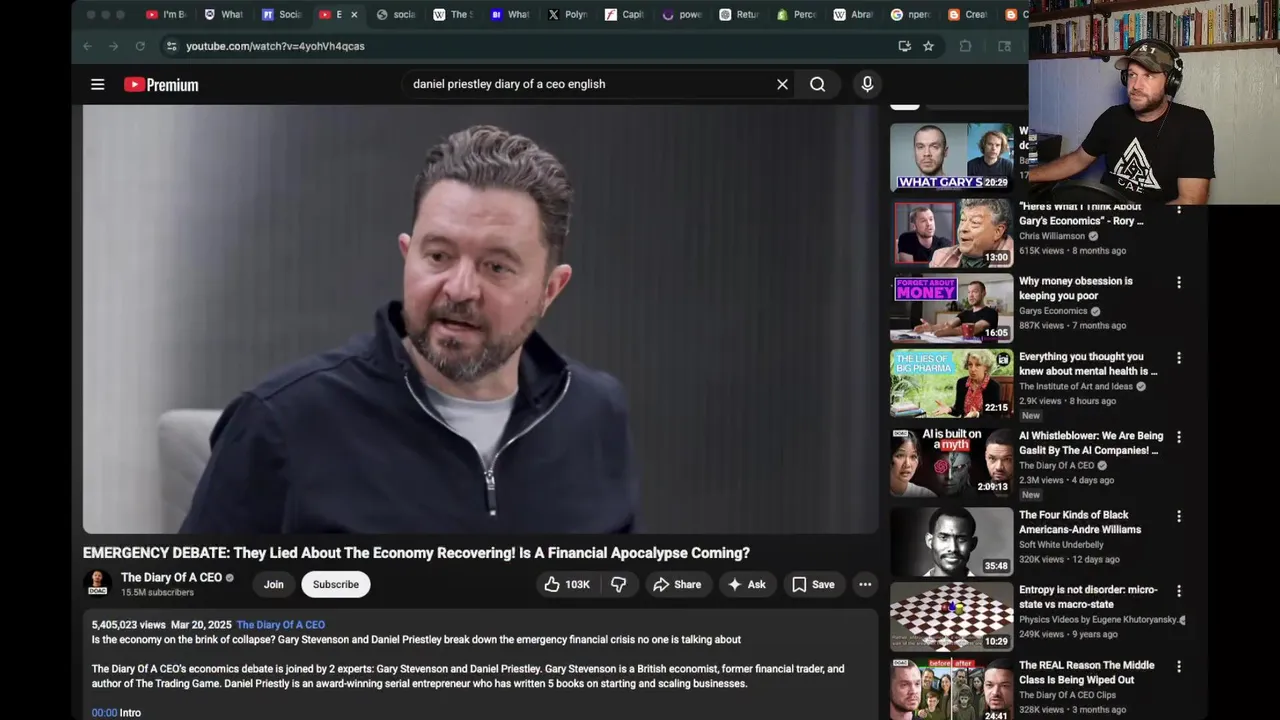View site information icon in address bar
This screenshot has height=720, width=1280.
[x=171, y=46]
